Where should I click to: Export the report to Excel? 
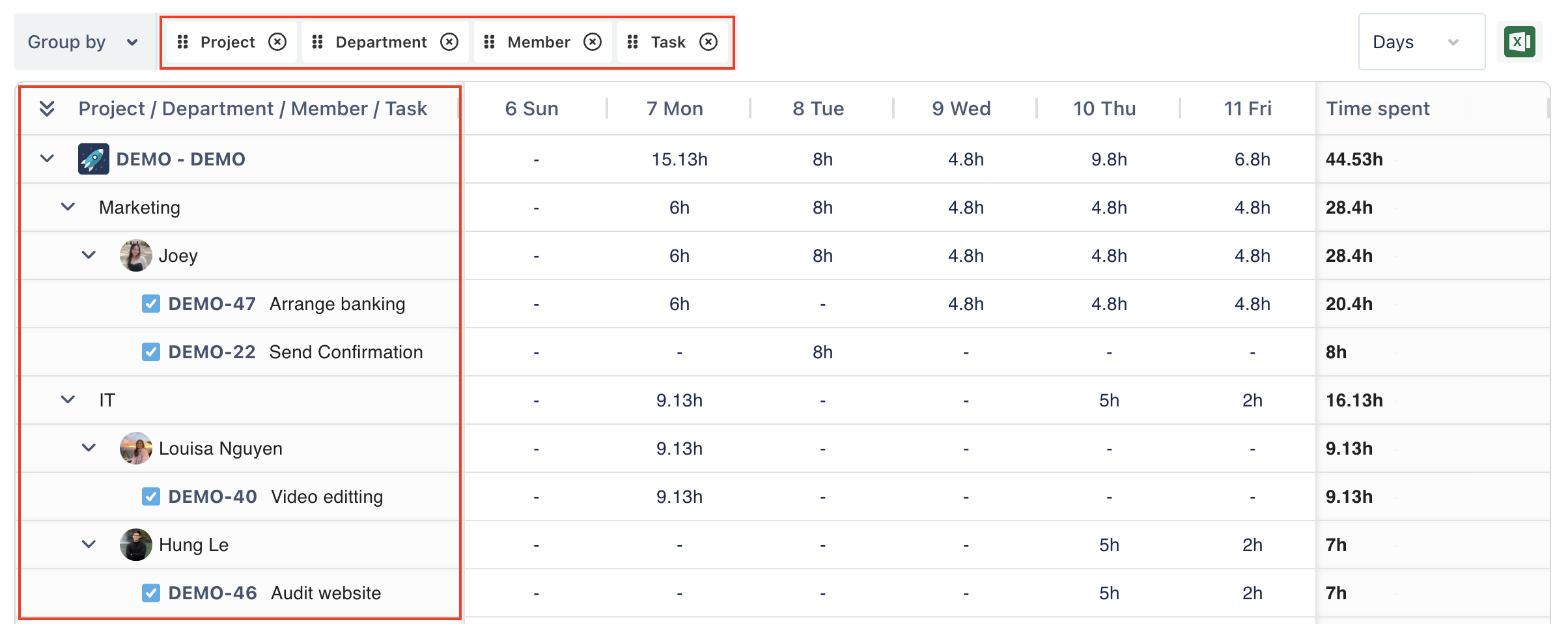1519,42
